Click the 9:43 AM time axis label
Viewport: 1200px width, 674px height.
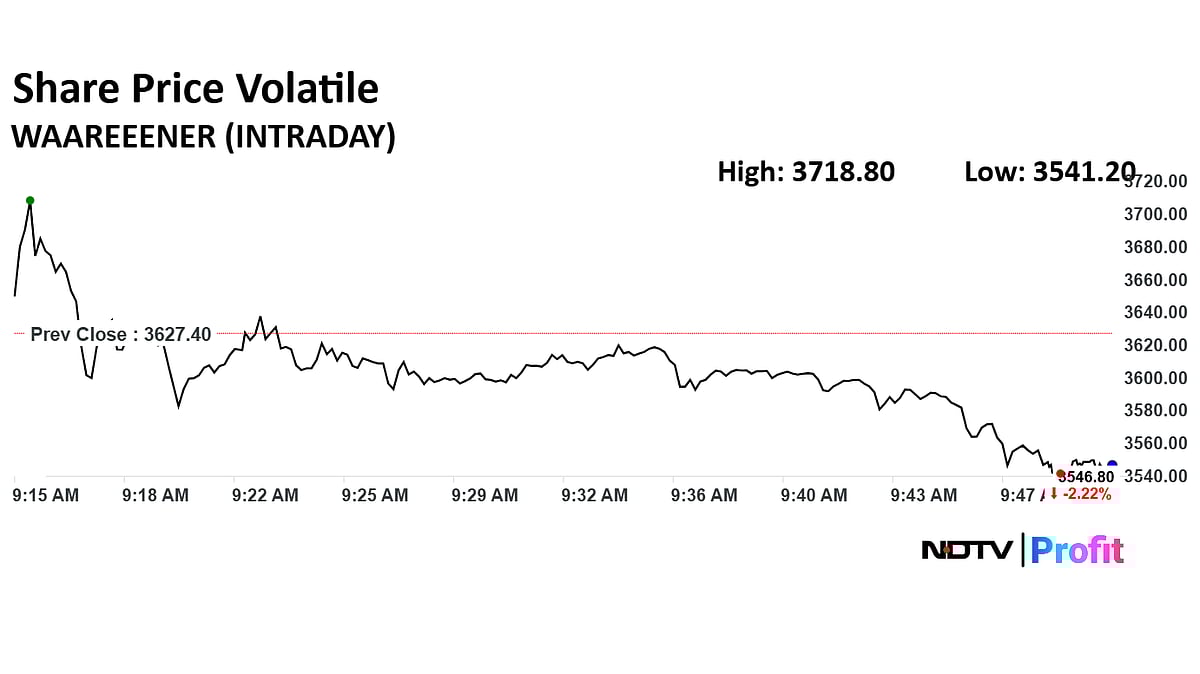tap(923, 494)
